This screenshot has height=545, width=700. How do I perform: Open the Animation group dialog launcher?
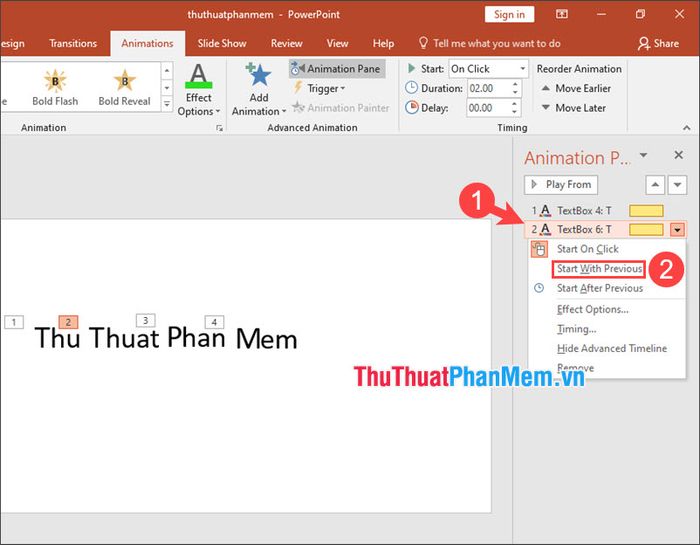[x=219, y=128]
